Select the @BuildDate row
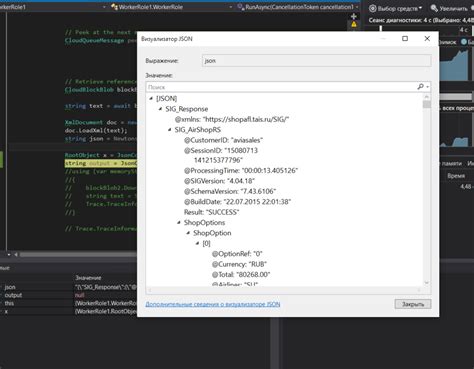Viewport: 474px width, 369px height. pos(237,202)
